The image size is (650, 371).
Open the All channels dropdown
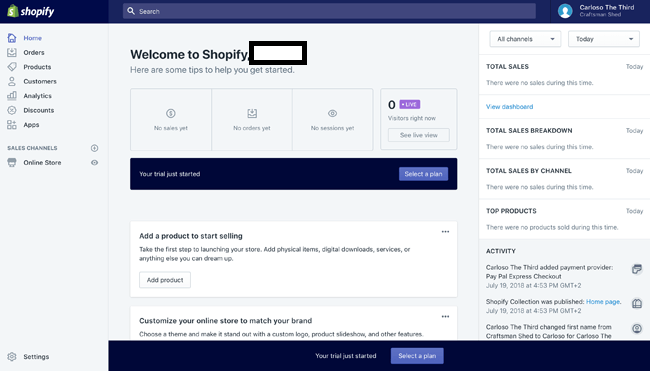click(525, 39)
